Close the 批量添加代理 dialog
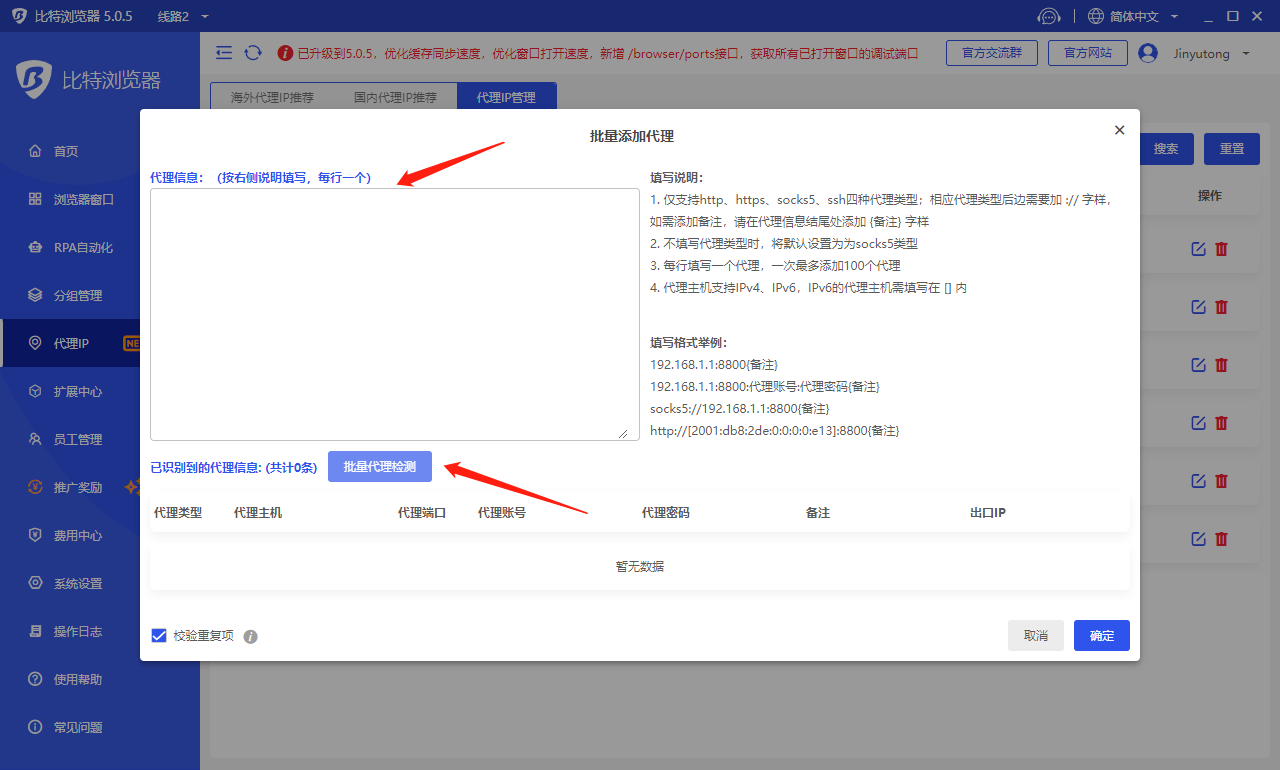1280x770 pixels. tap(1119, 130)
